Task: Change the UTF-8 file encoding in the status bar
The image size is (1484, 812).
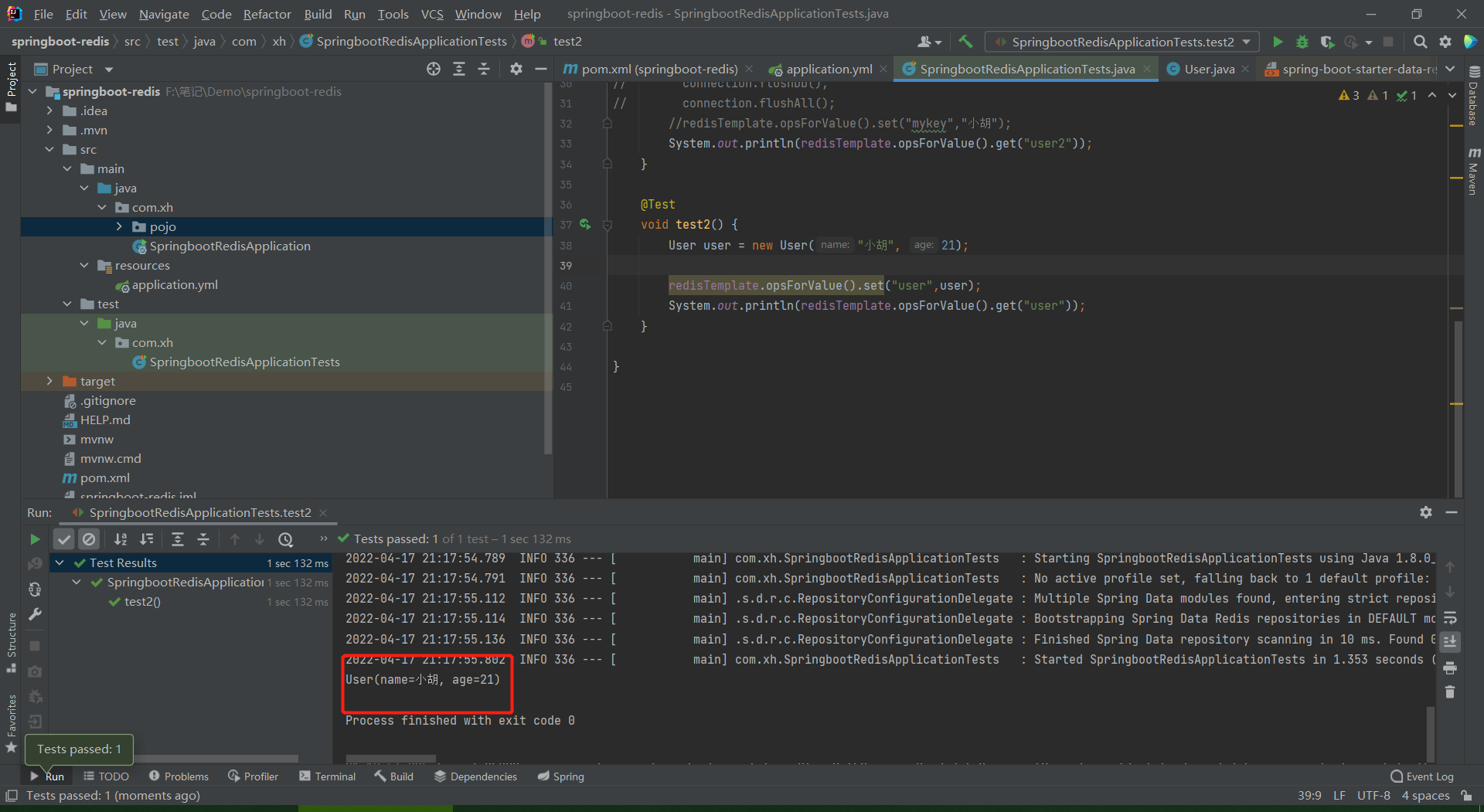Action: [x=1373, y=795]
